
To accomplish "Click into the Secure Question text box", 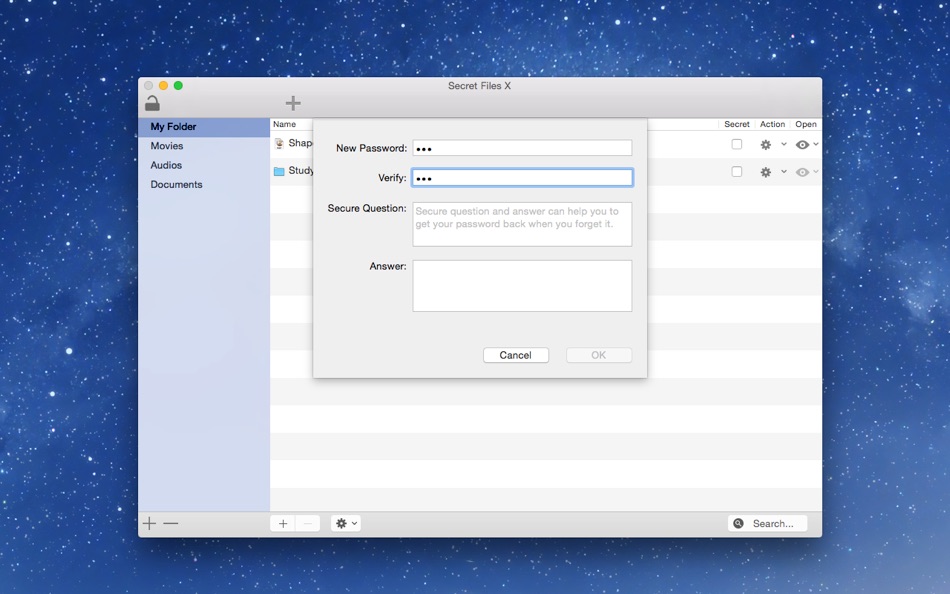I will 522,224.
